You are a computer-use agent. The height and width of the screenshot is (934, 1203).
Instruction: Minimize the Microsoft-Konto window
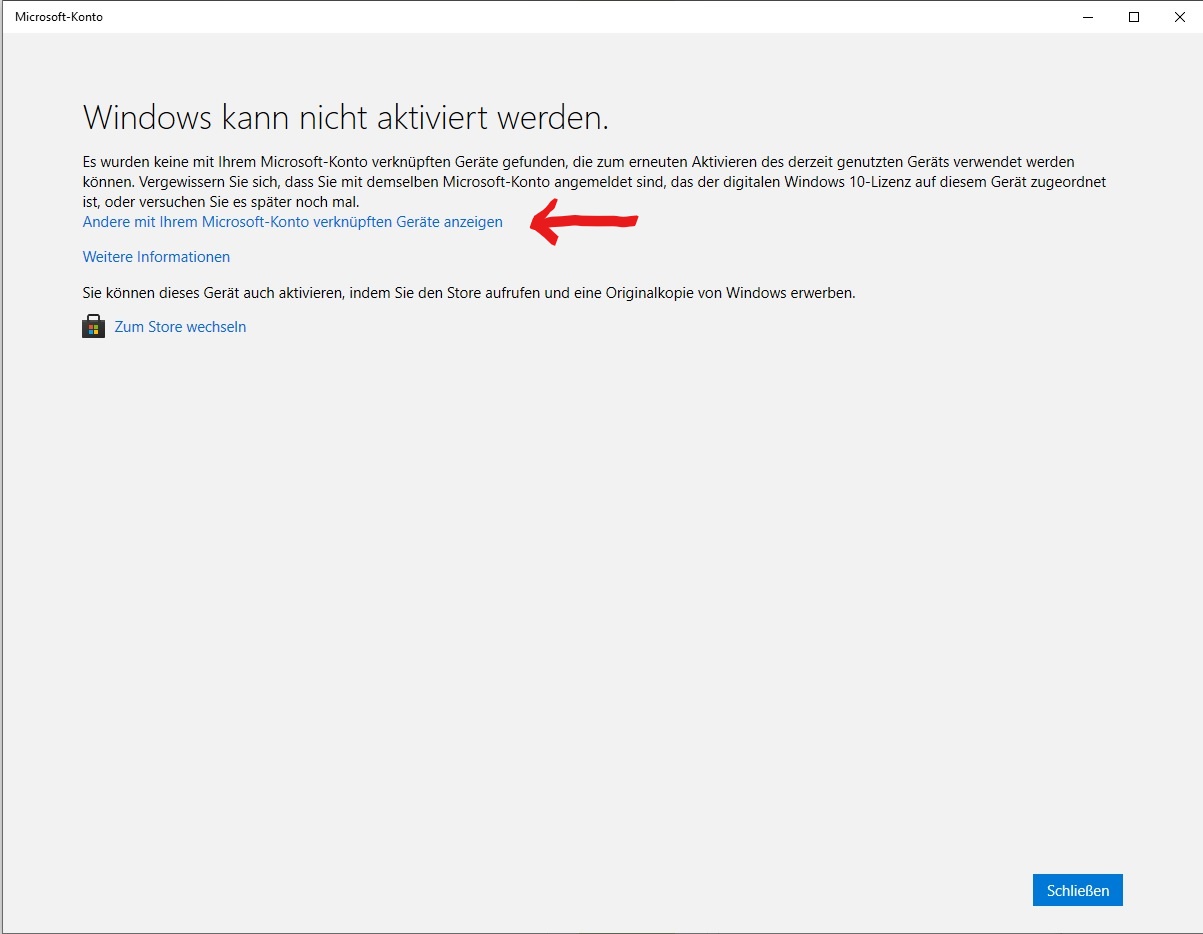pos(1088,17)
